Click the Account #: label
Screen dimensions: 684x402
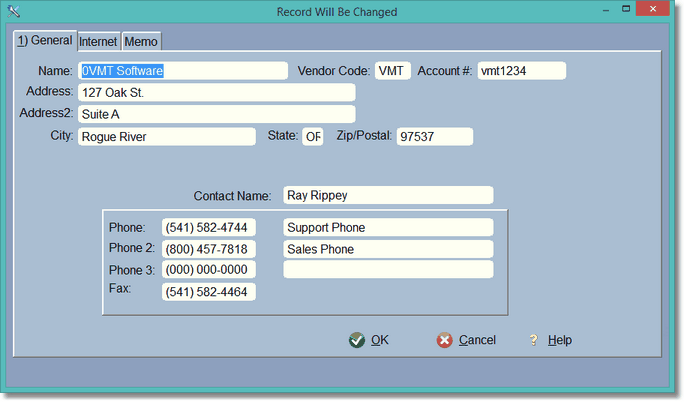click(x=445, y=71)
